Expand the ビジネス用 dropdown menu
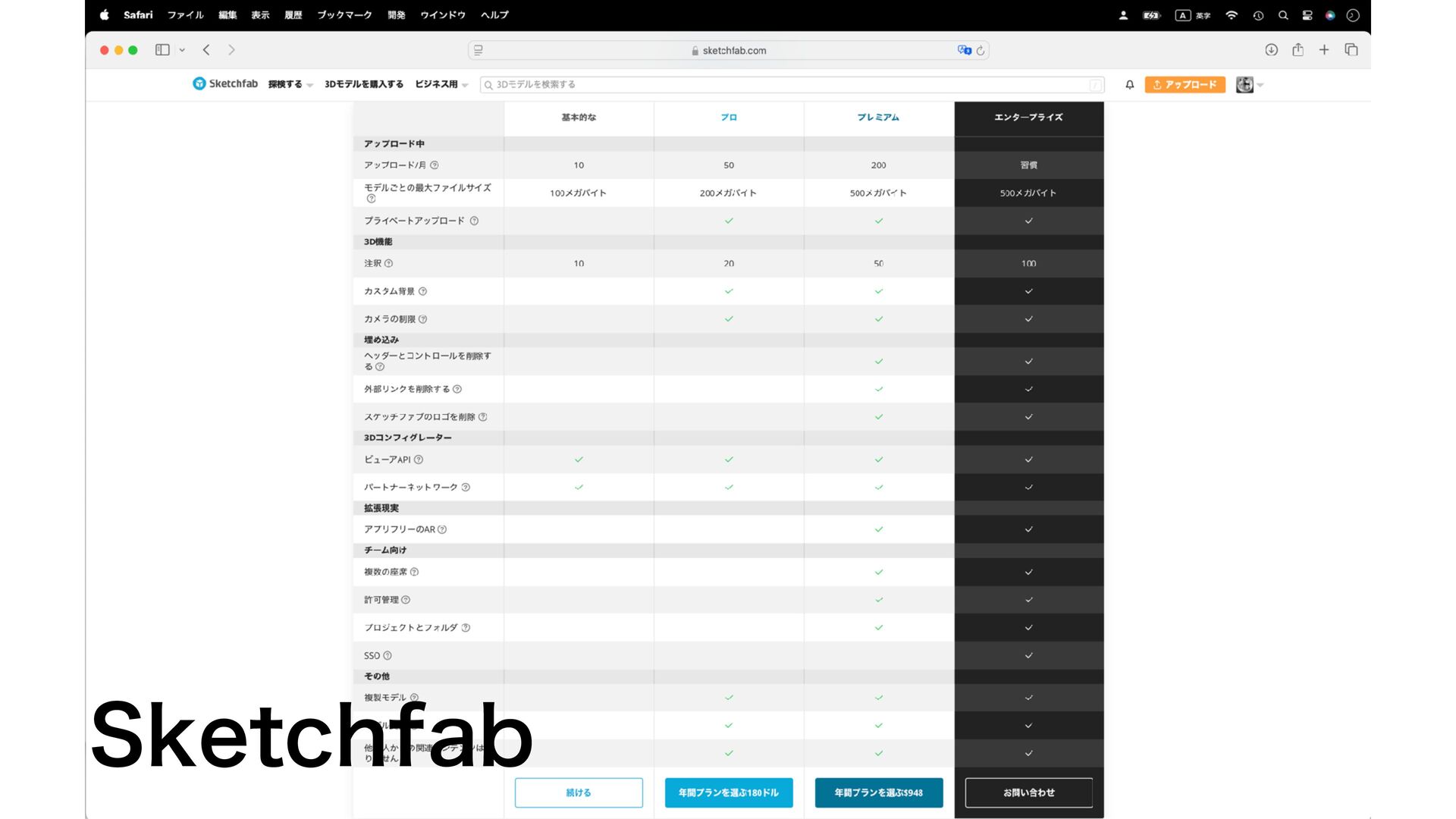The image size is (1456, 819). coord(441,84)
